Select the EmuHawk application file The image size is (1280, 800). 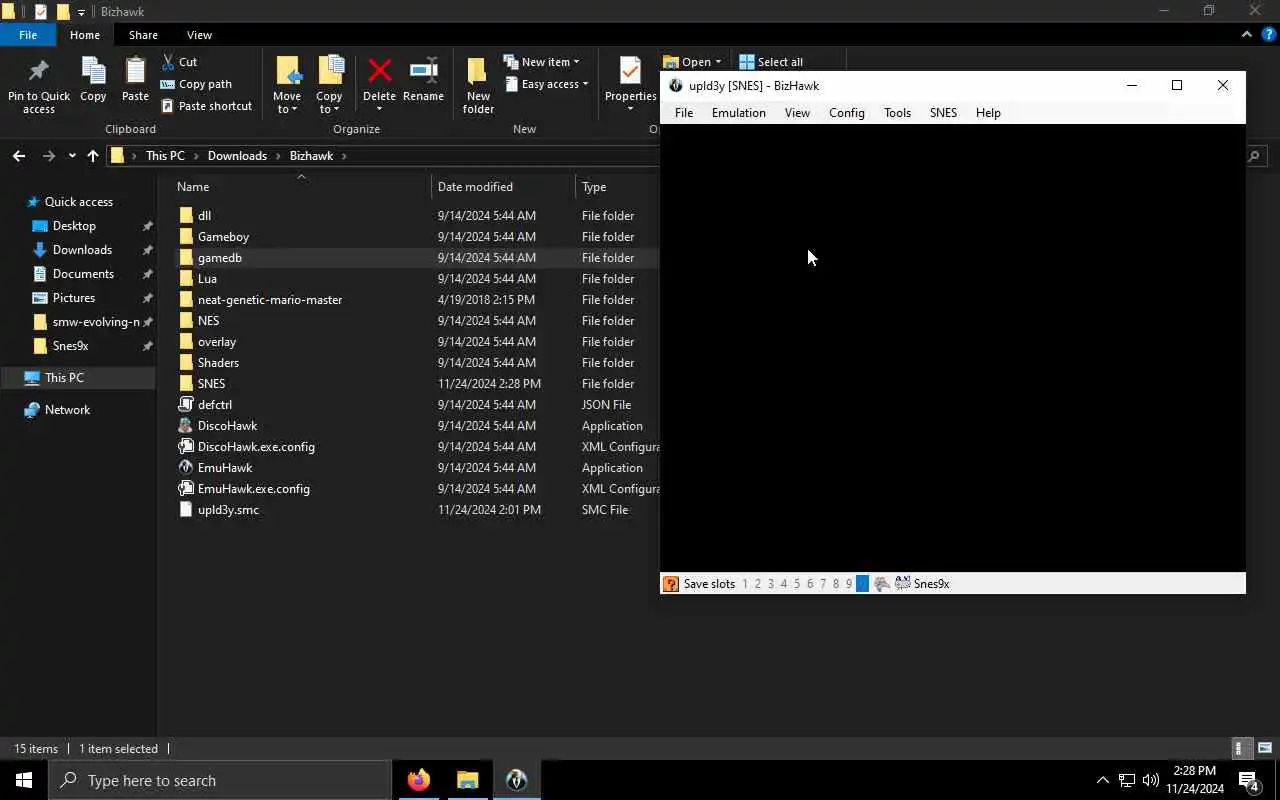(225, 468)
